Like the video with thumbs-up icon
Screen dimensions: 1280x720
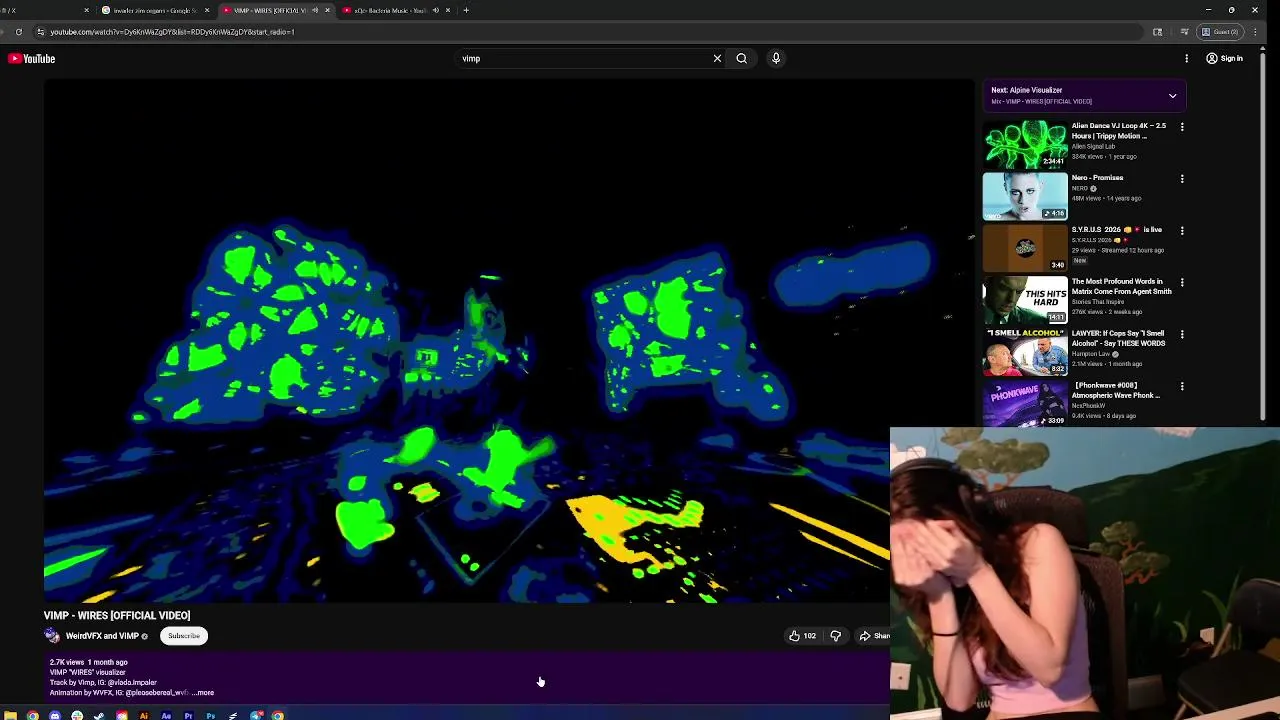click(802, 635)
